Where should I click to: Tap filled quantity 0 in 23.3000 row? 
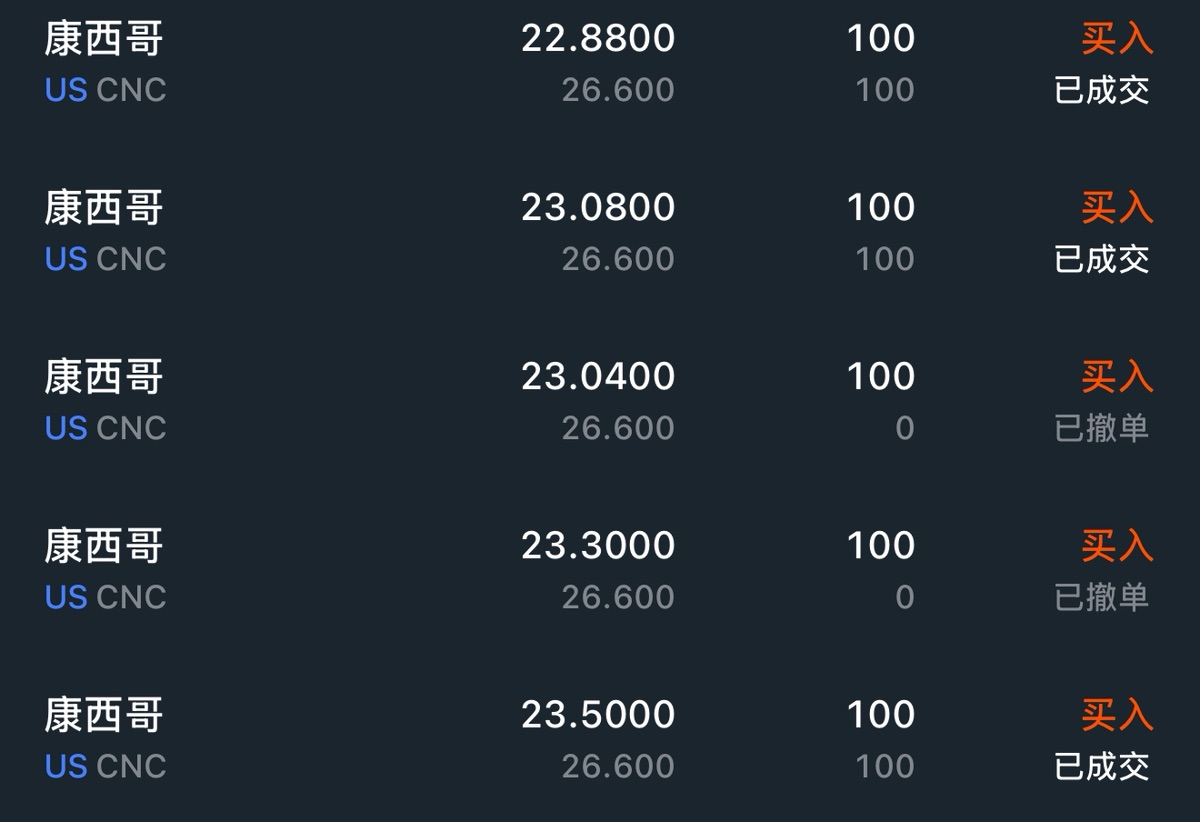pyautogui.click(x=904, y=597)
